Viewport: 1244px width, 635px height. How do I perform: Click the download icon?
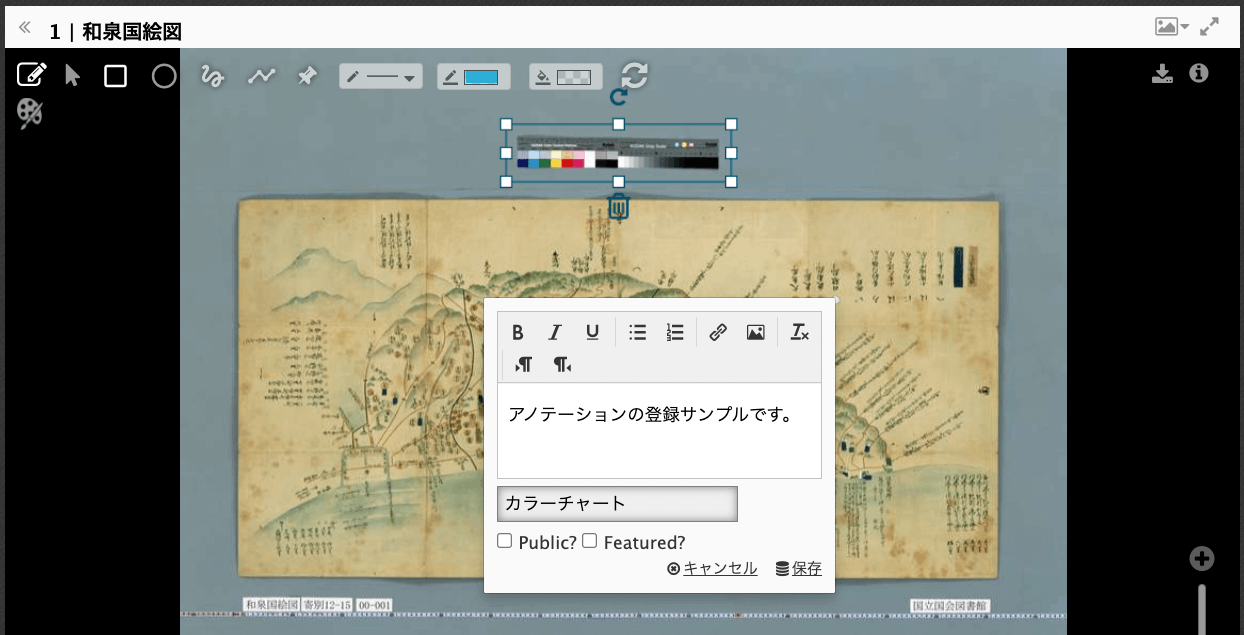1162,73
